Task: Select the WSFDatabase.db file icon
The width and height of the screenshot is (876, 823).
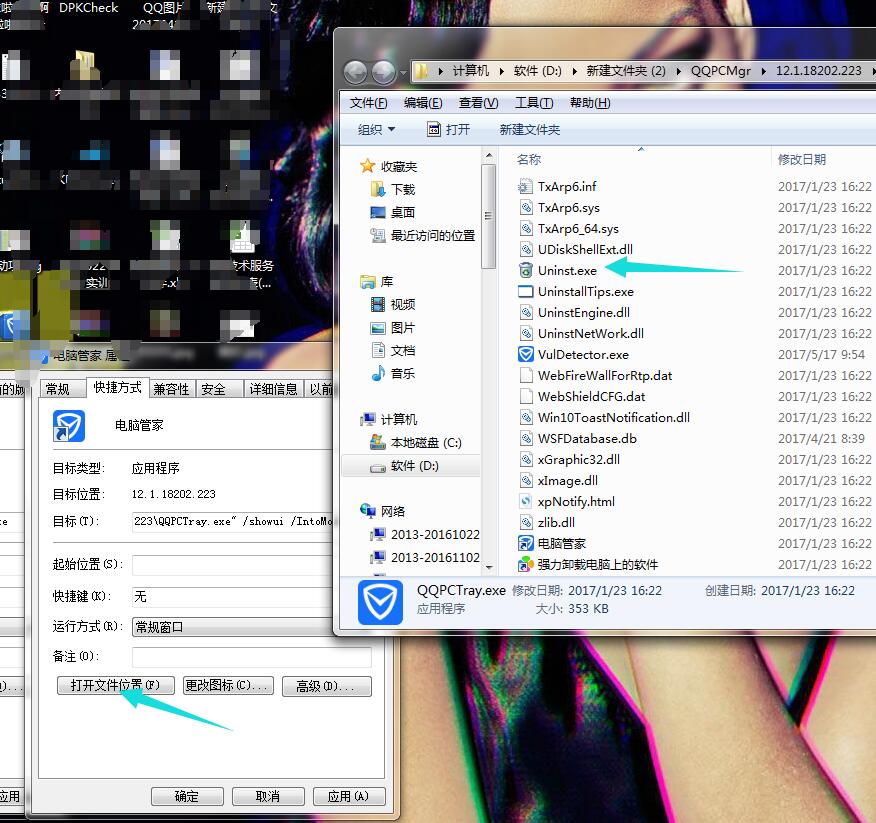Action: (525, 438)
